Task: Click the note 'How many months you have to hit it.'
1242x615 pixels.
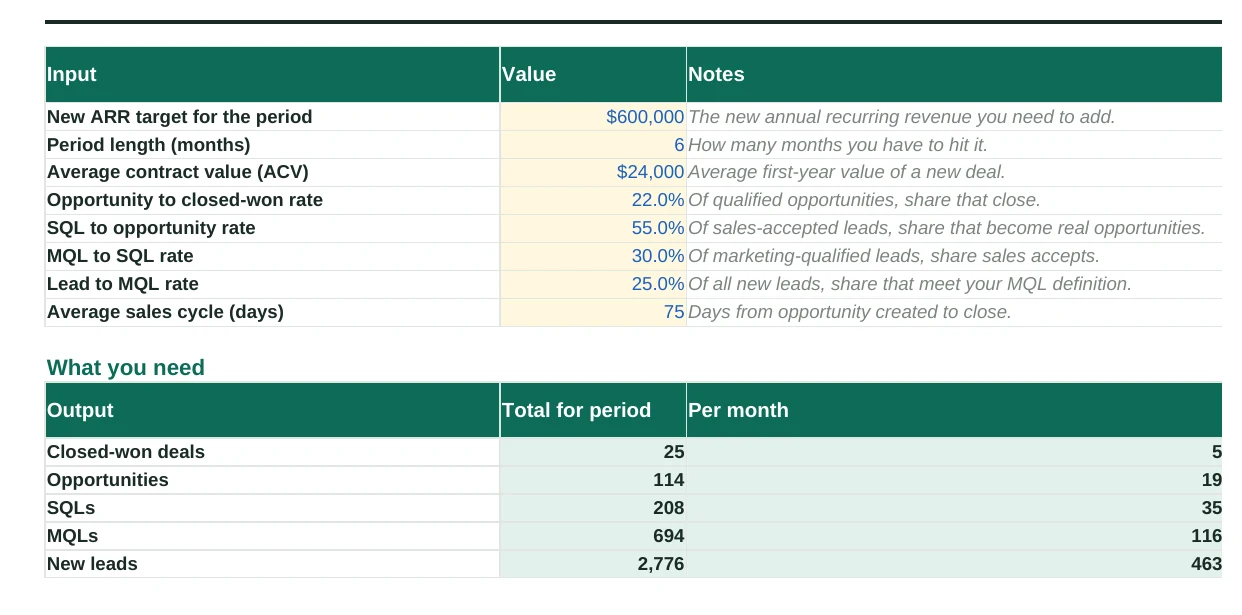Action: [838, 145]
